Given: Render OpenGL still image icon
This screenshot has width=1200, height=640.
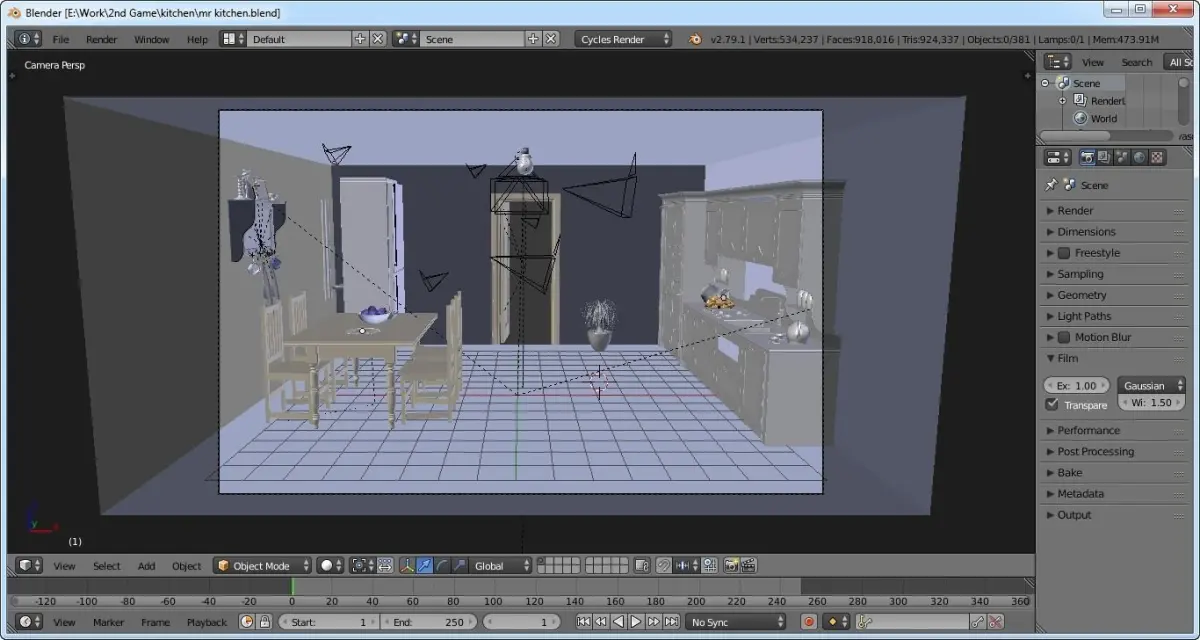Looking at the screenshot, I should (x=731, y=566).
